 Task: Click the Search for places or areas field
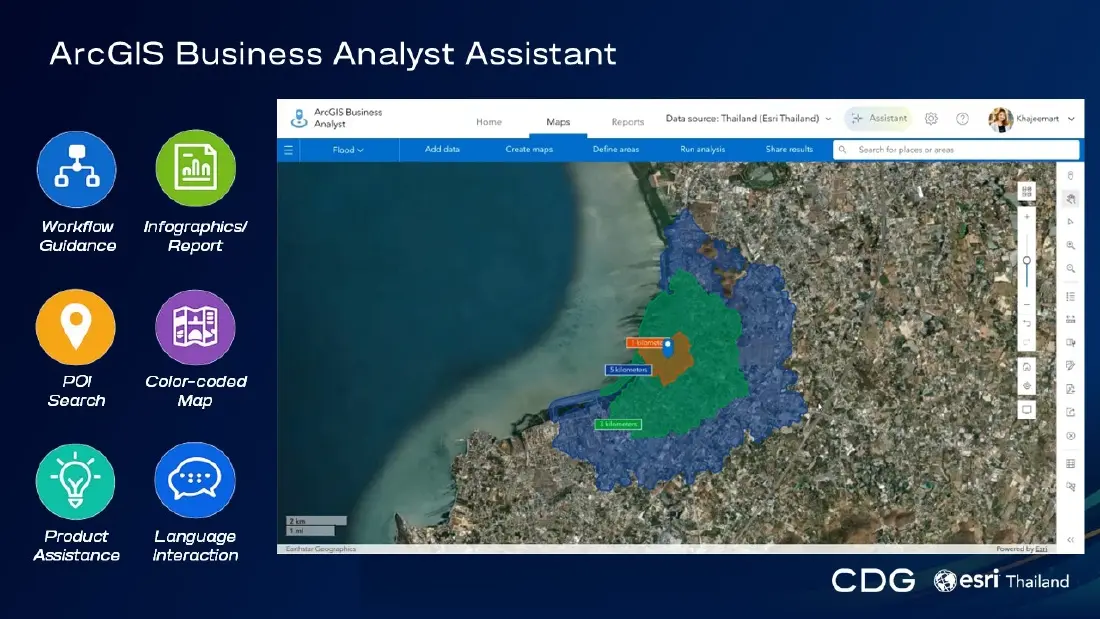point(955,149)
